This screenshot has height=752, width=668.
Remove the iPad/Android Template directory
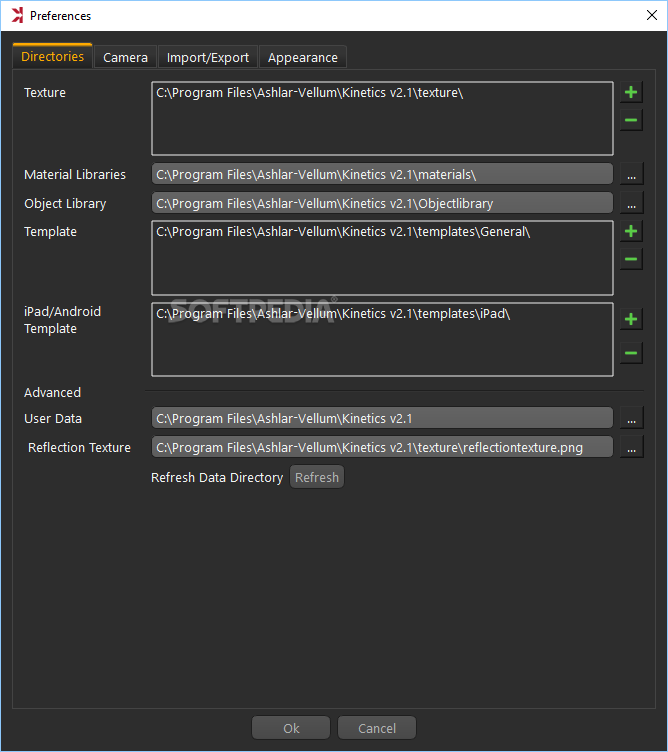point(631,353)
